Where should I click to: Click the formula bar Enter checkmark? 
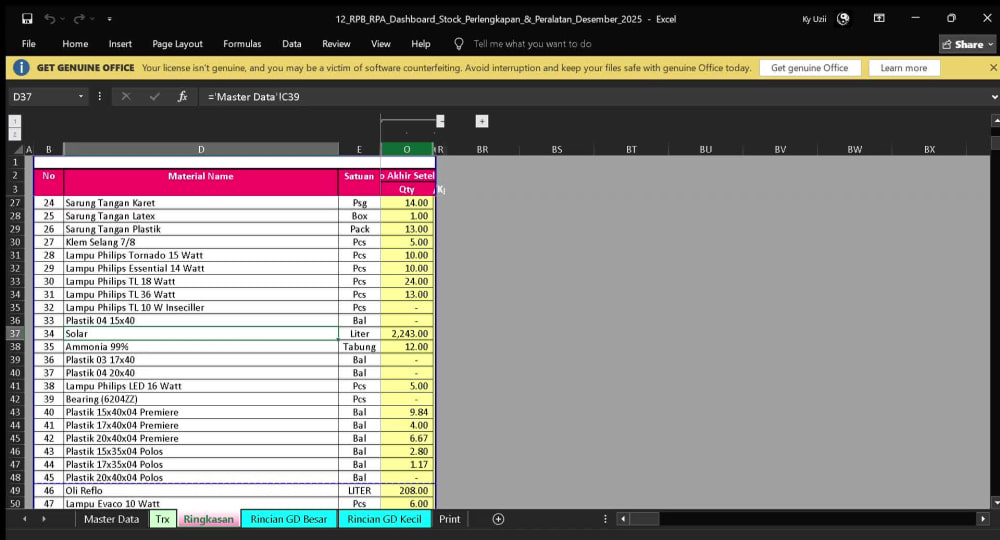[154, 97]
